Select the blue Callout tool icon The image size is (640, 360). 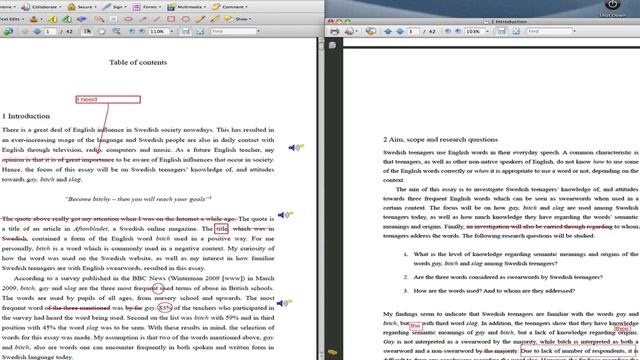pos(82,19)
